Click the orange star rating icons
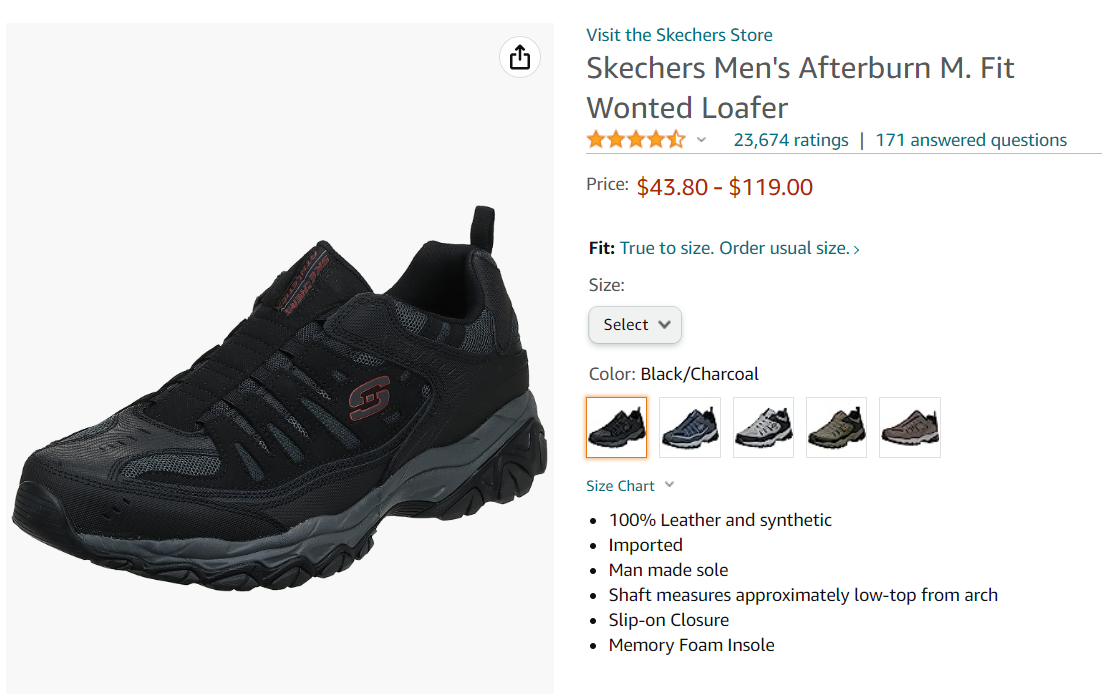The height and width of the screenshot is (694, 1102). coord(635,140)
